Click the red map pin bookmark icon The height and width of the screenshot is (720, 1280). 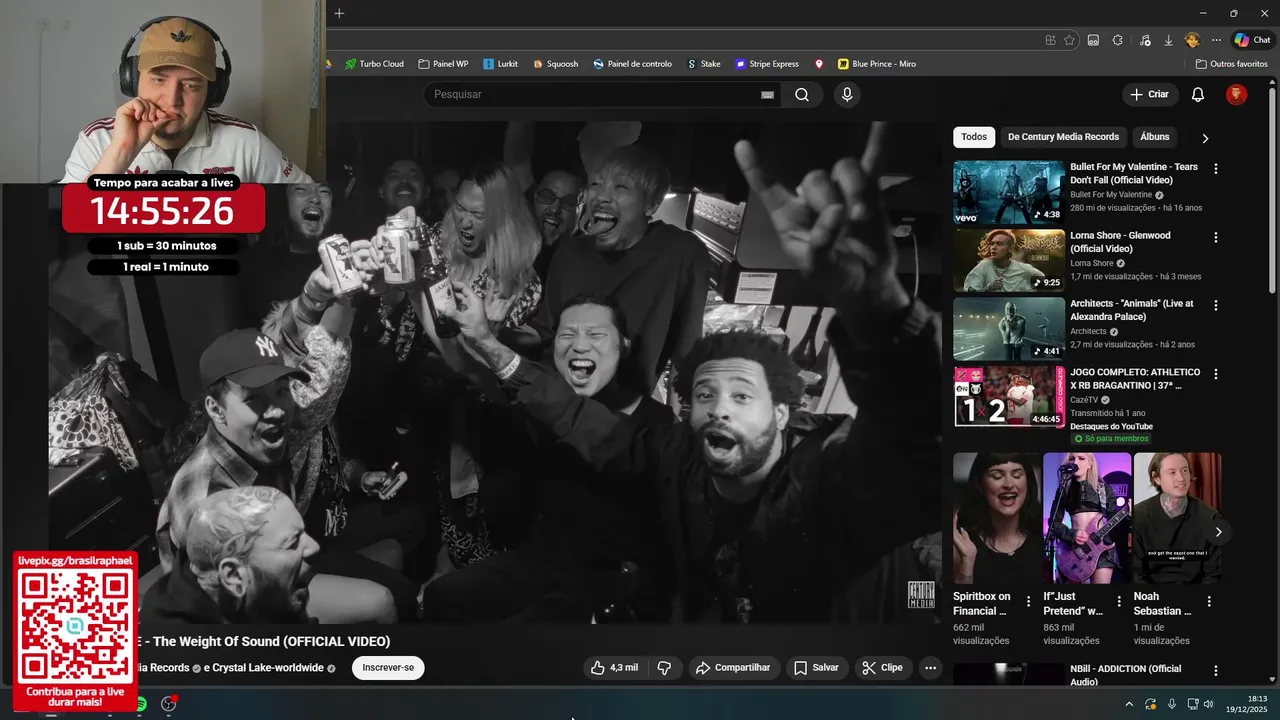(x=819, y=64)
